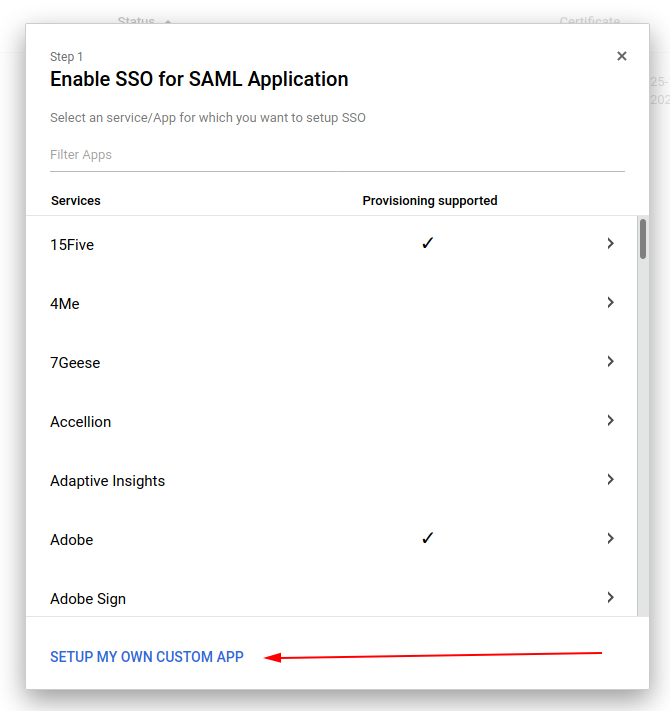The height and width of the screenshot is (711, 670).
Task: Select the Adobe service name
Action: 72,540
